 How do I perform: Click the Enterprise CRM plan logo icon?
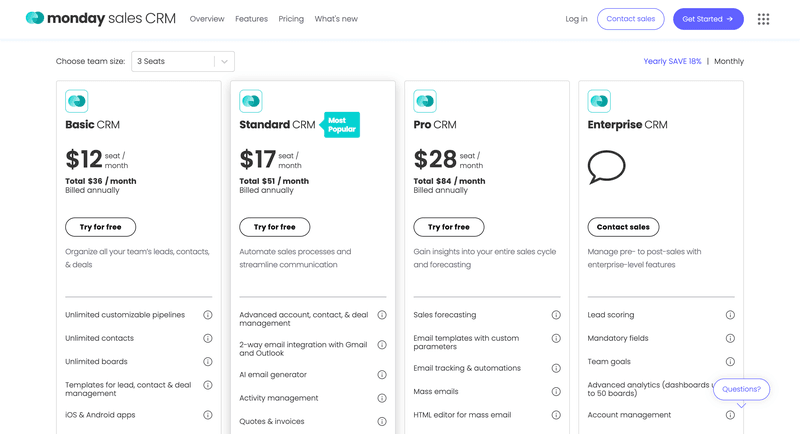[x=599, y=101]
